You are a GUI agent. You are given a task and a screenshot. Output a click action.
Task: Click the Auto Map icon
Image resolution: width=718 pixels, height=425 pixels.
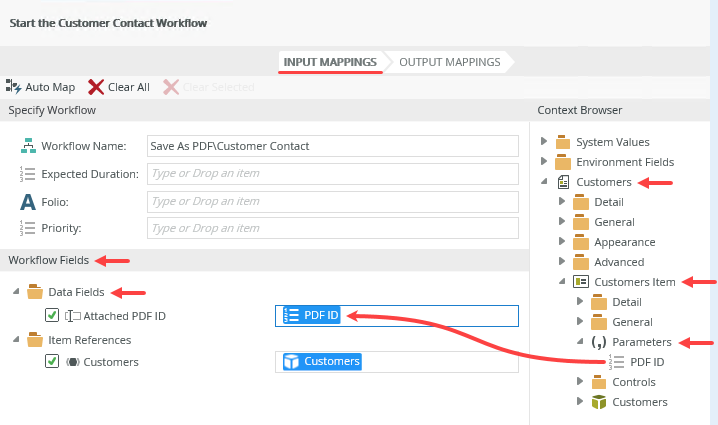pos(13,87)
